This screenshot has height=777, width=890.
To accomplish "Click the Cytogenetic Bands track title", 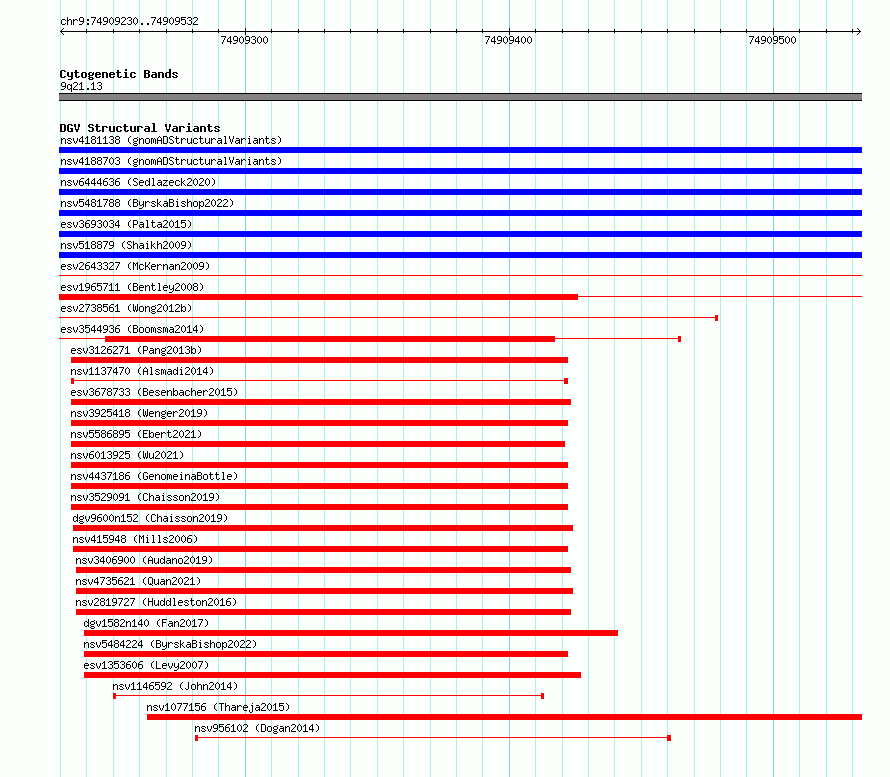I will pos(119,74).
